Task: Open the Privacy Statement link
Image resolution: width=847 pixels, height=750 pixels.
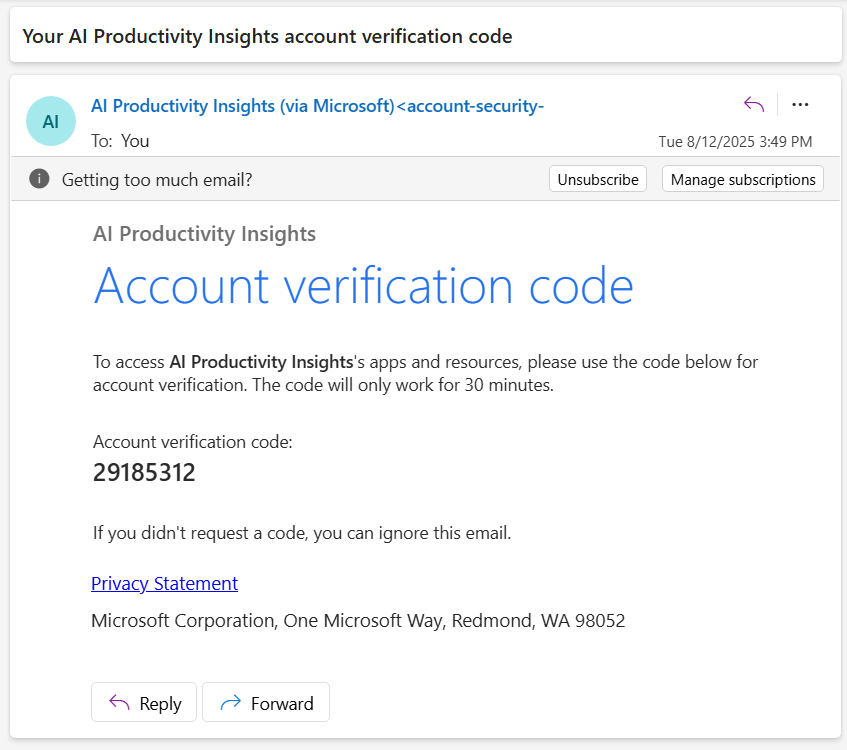Action: (x=164, y=583)
